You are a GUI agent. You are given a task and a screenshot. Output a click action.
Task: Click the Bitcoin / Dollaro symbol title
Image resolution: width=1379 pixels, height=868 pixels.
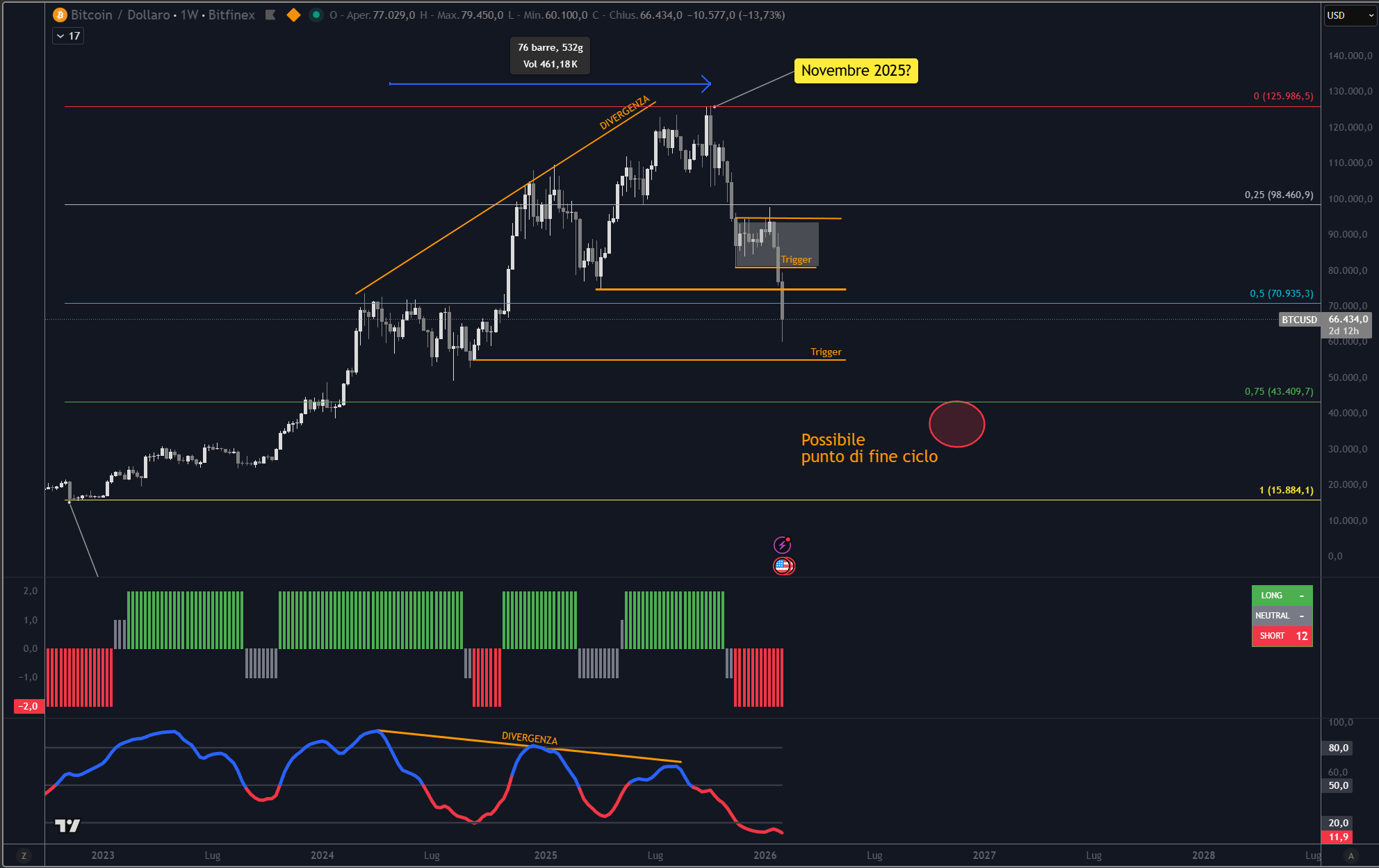(120, 15)
